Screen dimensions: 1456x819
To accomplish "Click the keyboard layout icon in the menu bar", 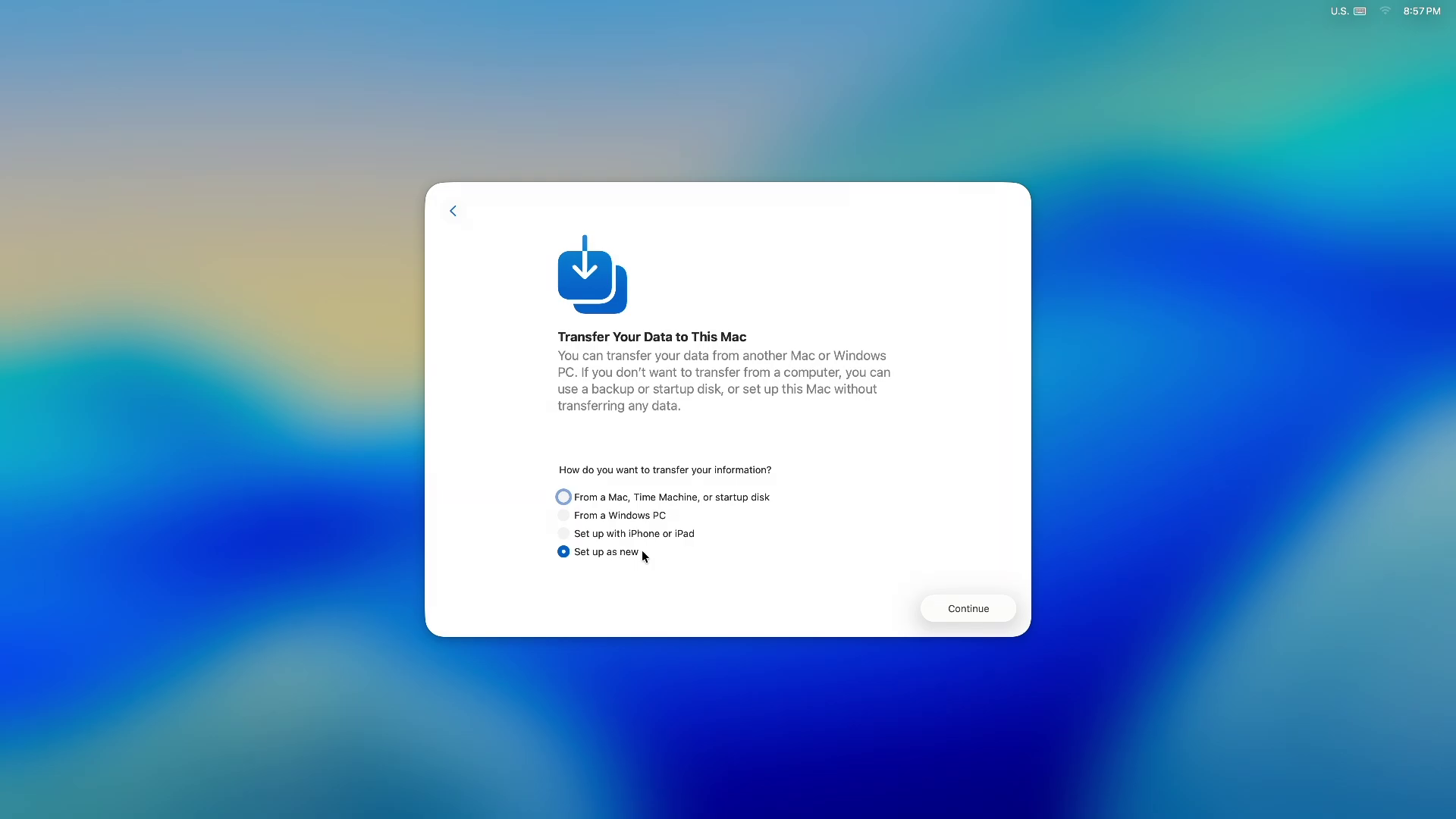I will pyautogui.click(x=1360, y=11).
